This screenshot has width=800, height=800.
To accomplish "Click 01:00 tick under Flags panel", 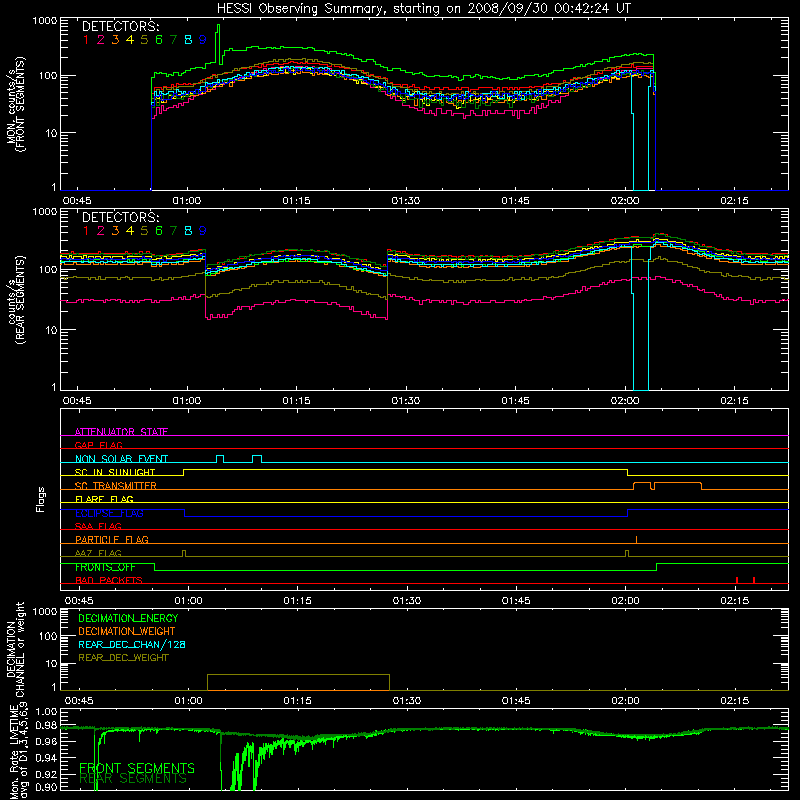I will pyautogui.click(x=188, y=601).
